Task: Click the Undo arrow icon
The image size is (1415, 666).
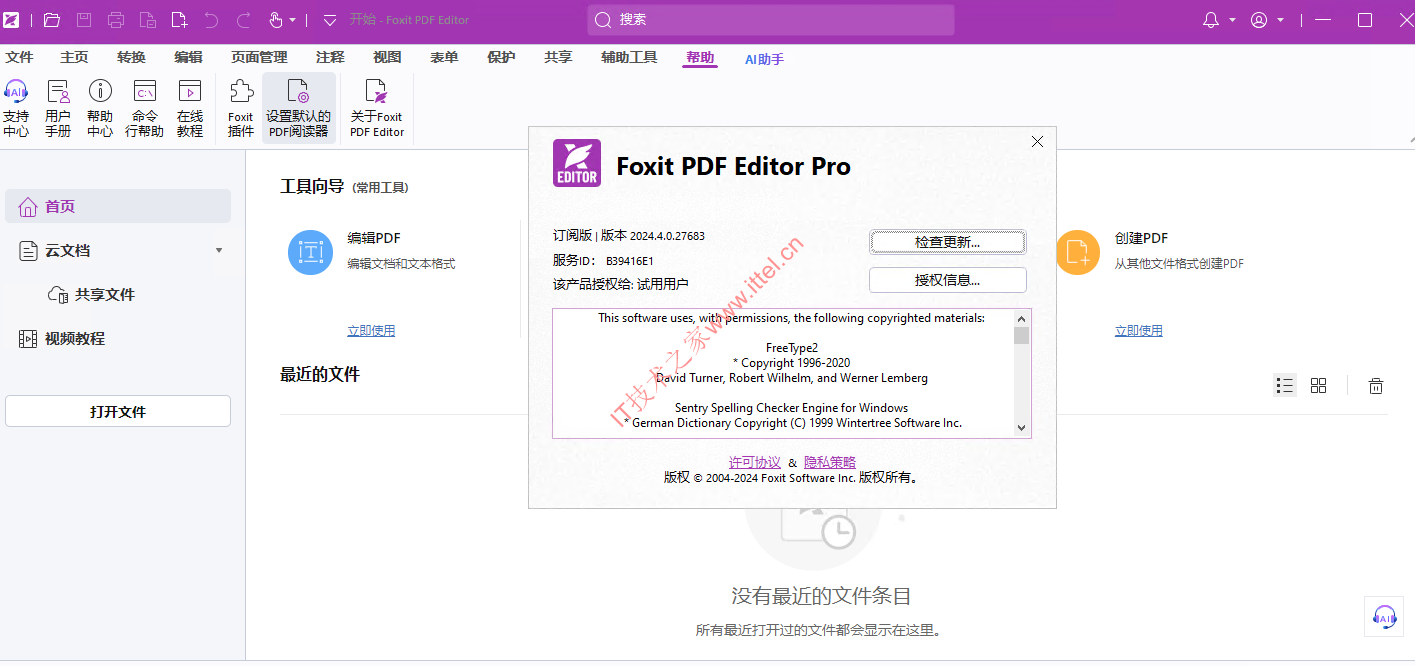Action: pyautogui.click(x=211, y=20)
